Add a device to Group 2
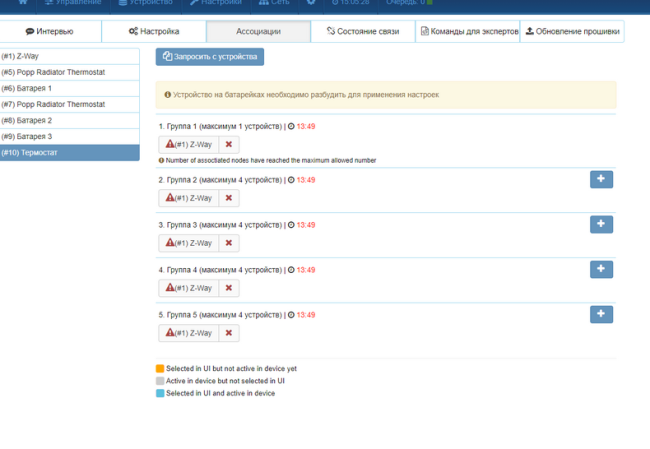 click(x=601, y=179)
